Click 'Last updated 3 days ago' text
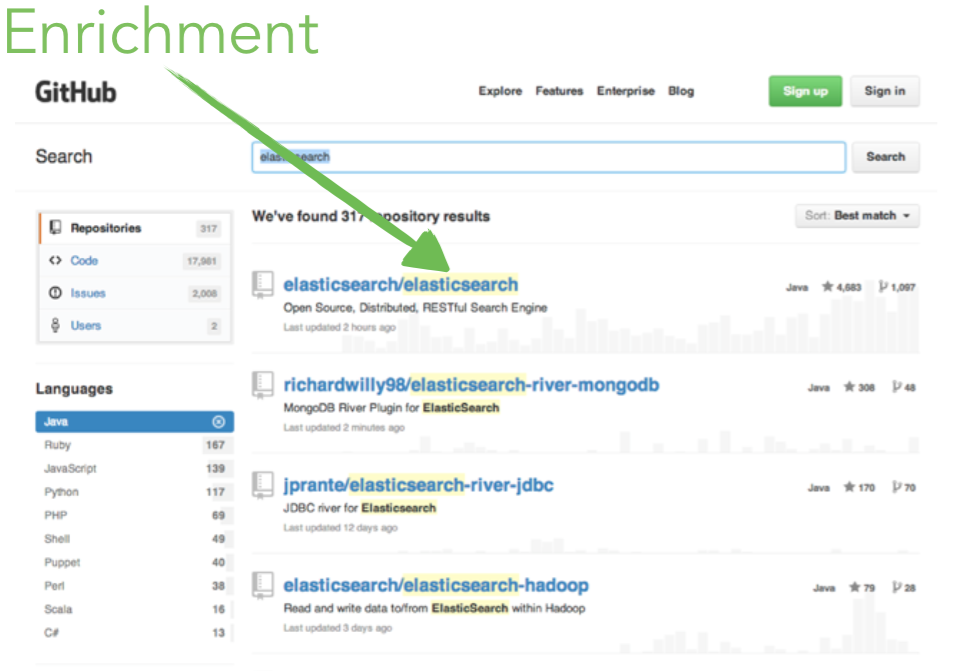Image resolution: width=954 pixels, height=671 pixels. click(338, 628)
